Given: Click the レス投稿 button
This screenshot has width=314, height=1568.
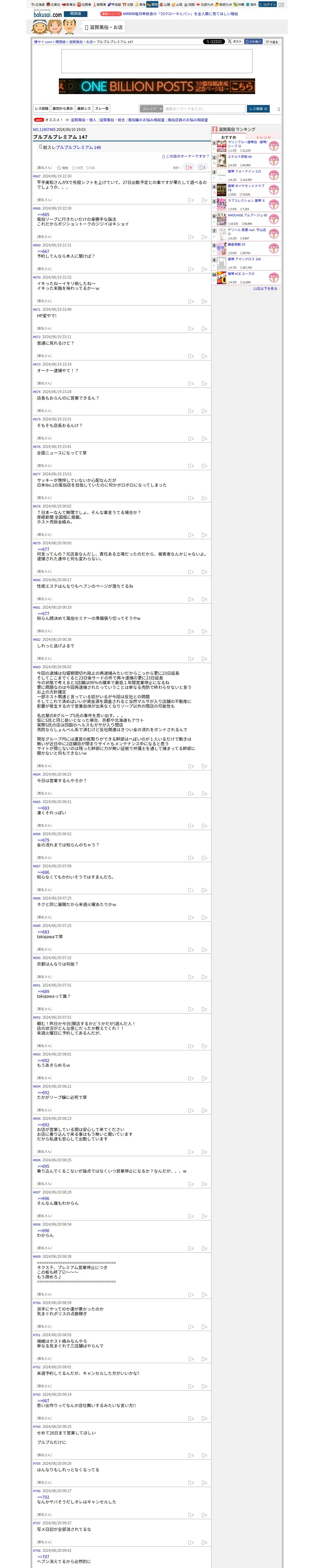Looking at the screenshot, I should click(x=41, y=108).
